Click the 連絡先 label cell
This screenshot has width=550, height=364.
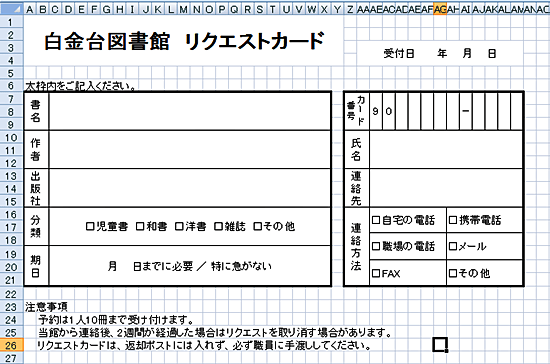coord(357,188)
